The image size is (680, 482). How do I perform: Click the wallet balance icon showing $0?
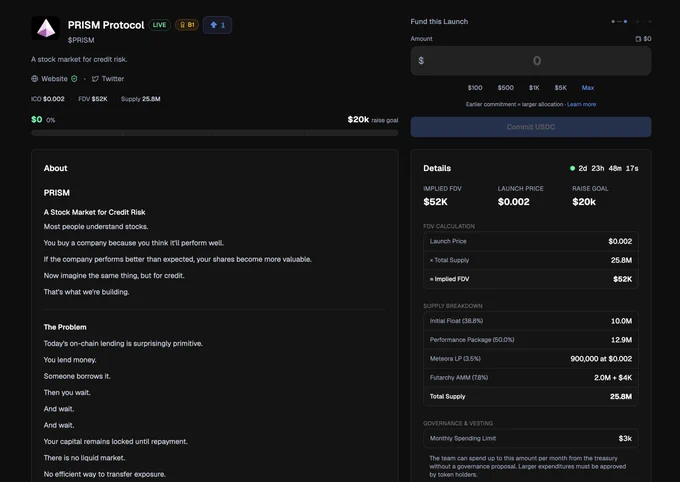click(x=638, y=39)
